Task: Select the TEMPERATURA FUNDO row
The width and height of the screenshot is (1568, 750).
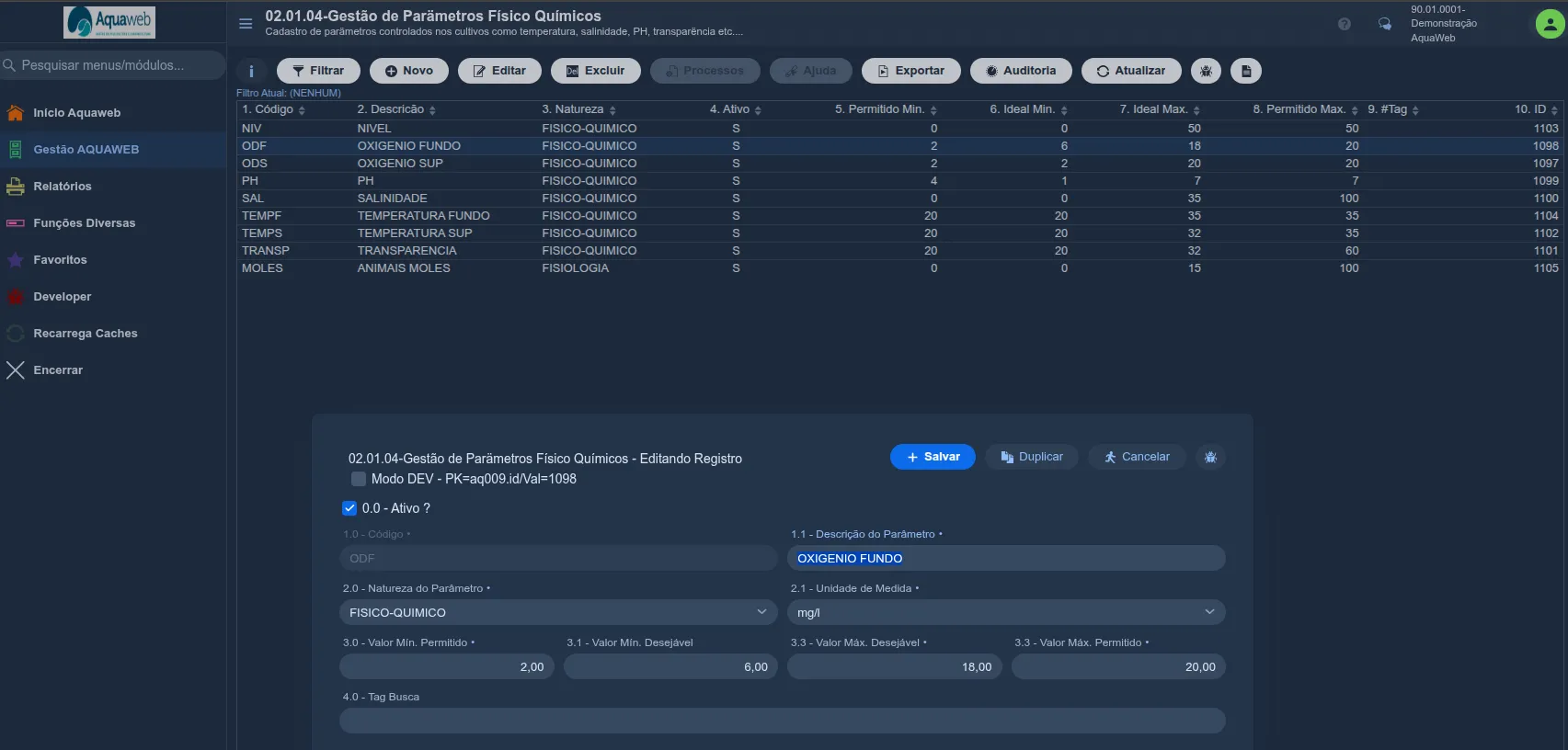Action: pyautogui.click(x=900, y=216)
